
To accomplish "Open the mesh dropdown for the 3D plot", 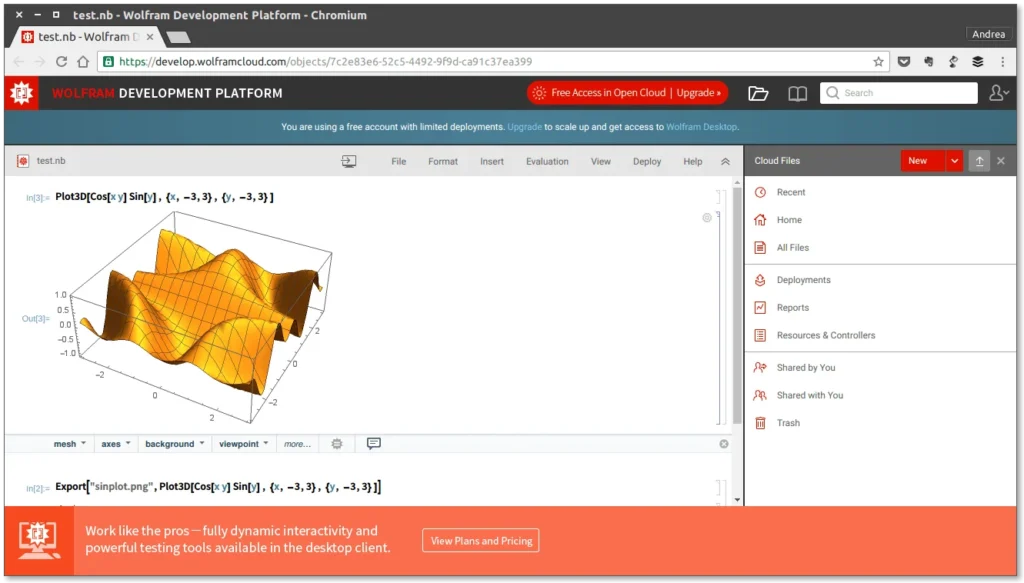I will 69,443.
